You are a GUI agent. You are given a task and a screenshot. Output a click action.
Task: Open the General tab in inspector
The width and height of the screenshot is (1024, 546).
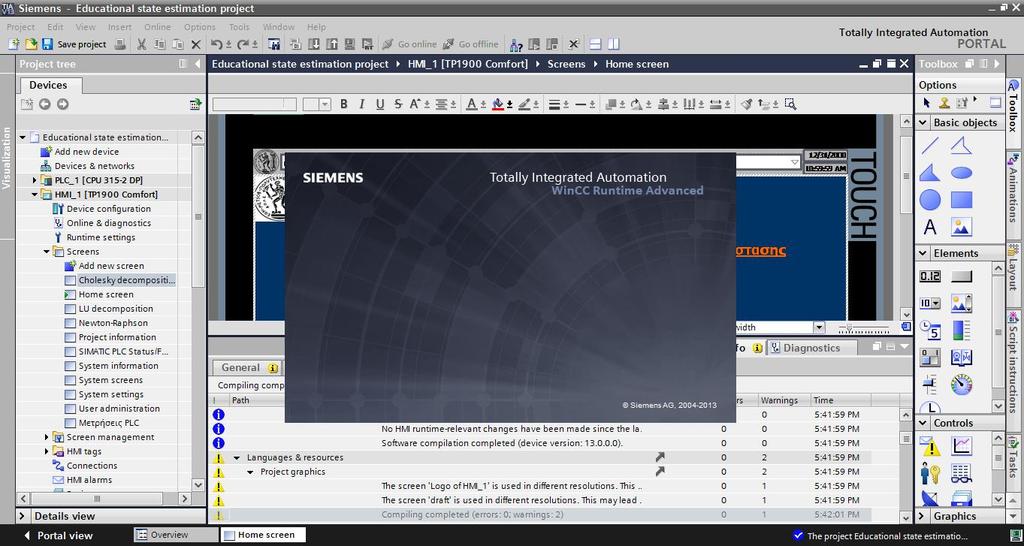click(x=246, y=368)
